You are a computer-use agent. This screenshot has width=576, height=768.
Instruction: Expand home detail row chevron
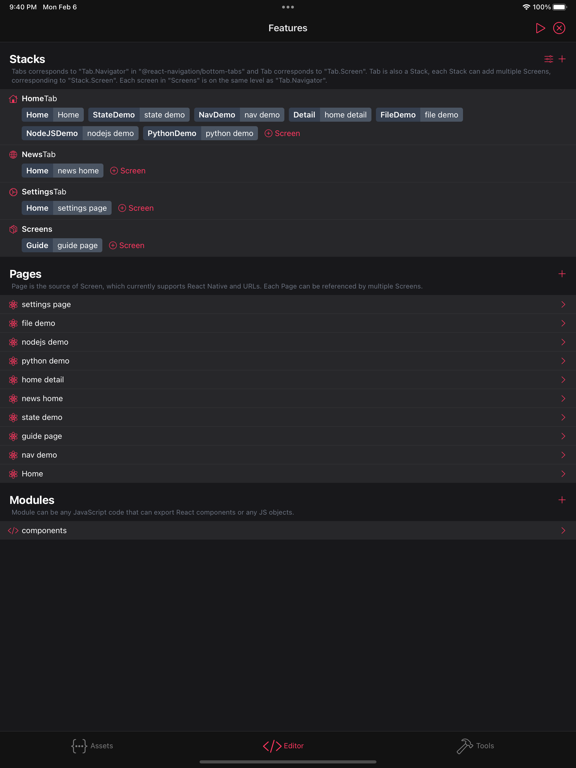(x=563, y=380)
